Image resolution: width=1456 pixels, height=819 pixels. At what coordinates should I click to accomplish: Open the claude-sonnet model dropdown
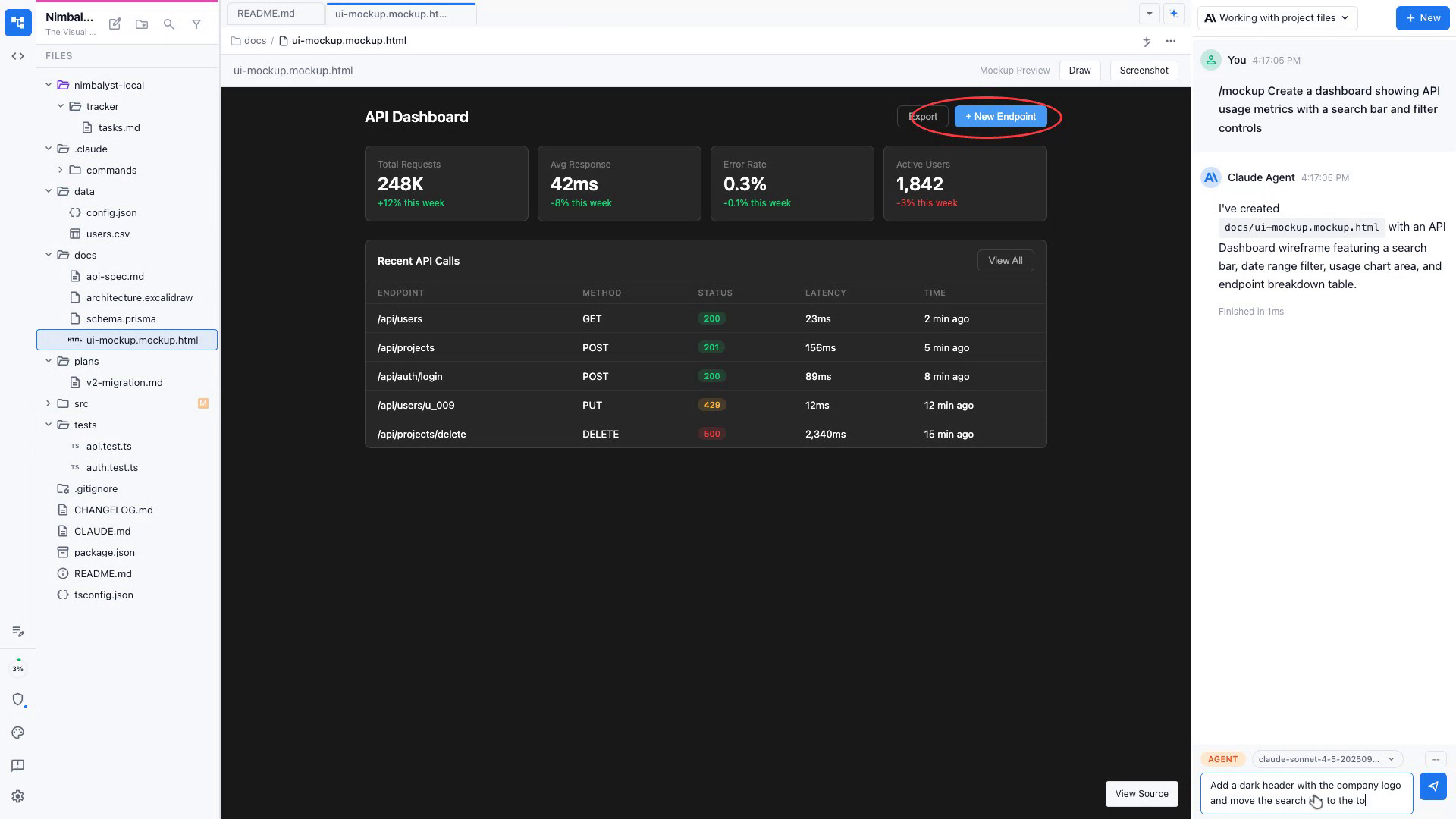click(x=1326, y=759)
